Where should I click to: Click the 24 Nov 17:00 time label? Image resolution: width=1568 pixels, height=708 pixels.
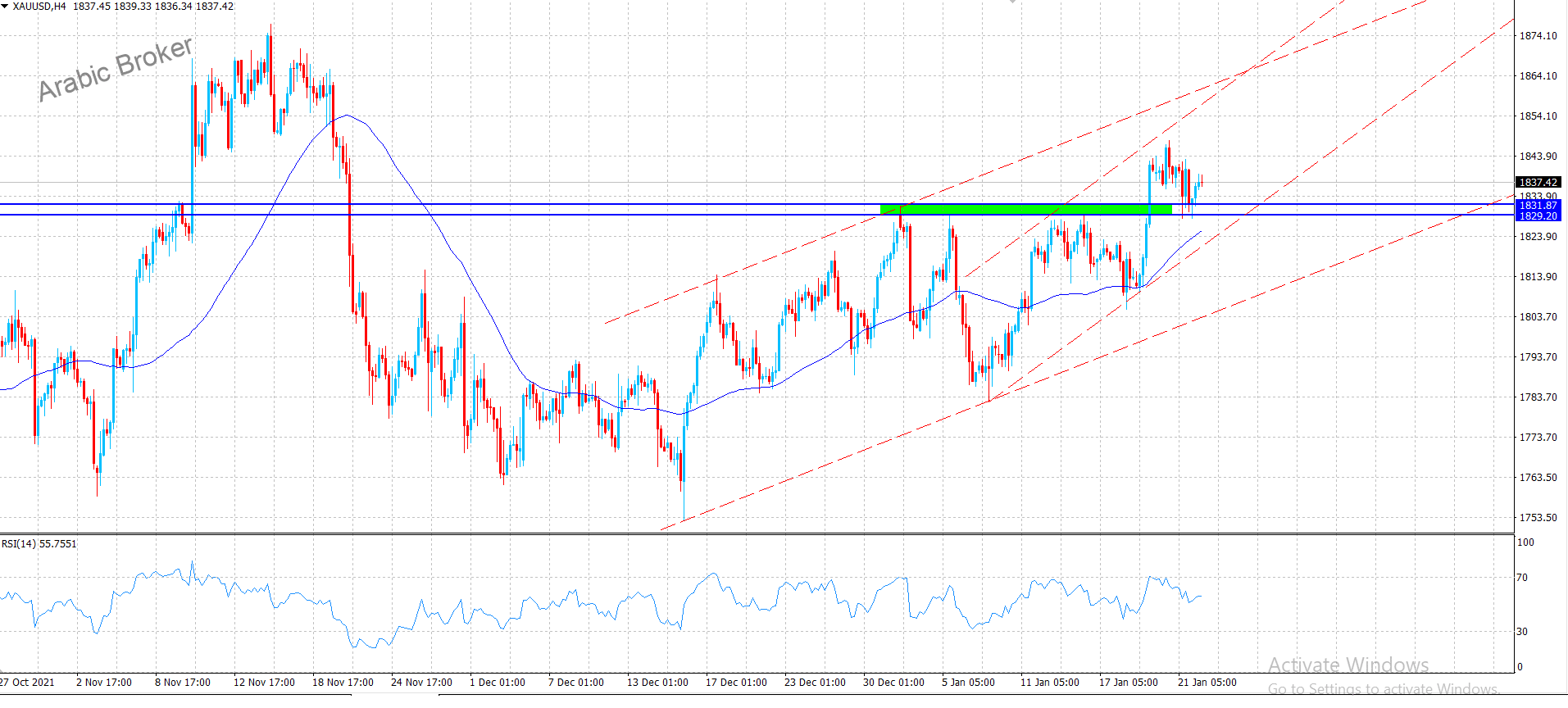421,683
